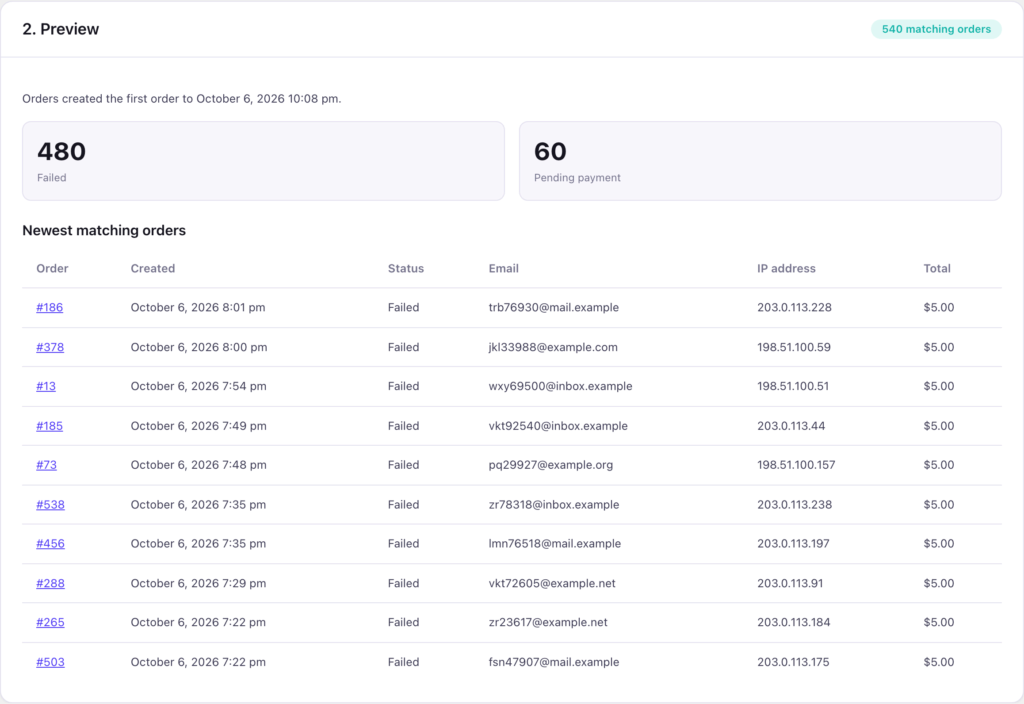Open order #538 link

tap(50, 505)
